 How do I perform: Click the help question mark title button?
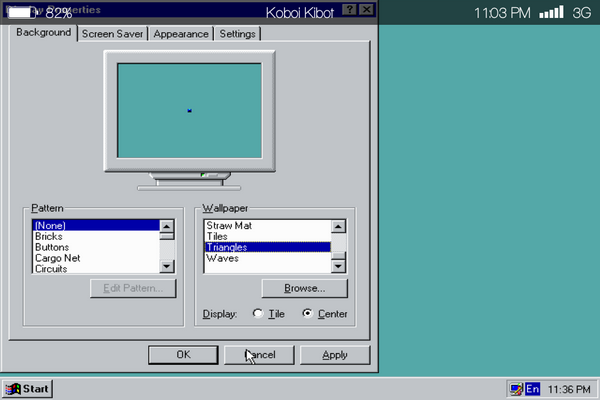click(349, 10)
